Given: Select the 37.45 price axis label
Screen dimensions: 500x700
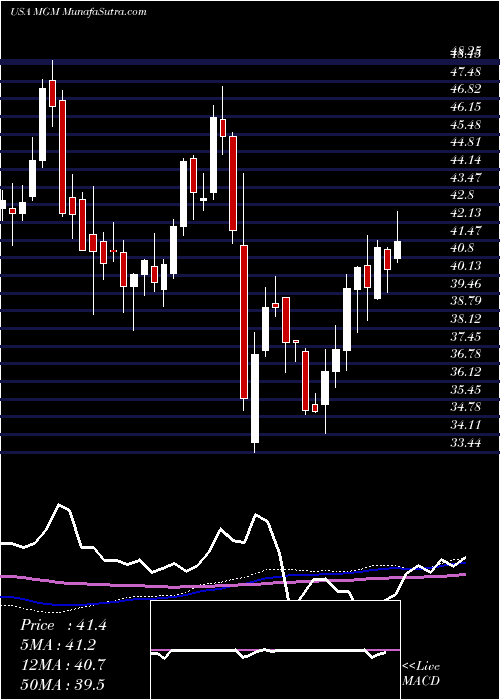Looking at the screenshot, I should pyautogui.click(x=465, y=337).
